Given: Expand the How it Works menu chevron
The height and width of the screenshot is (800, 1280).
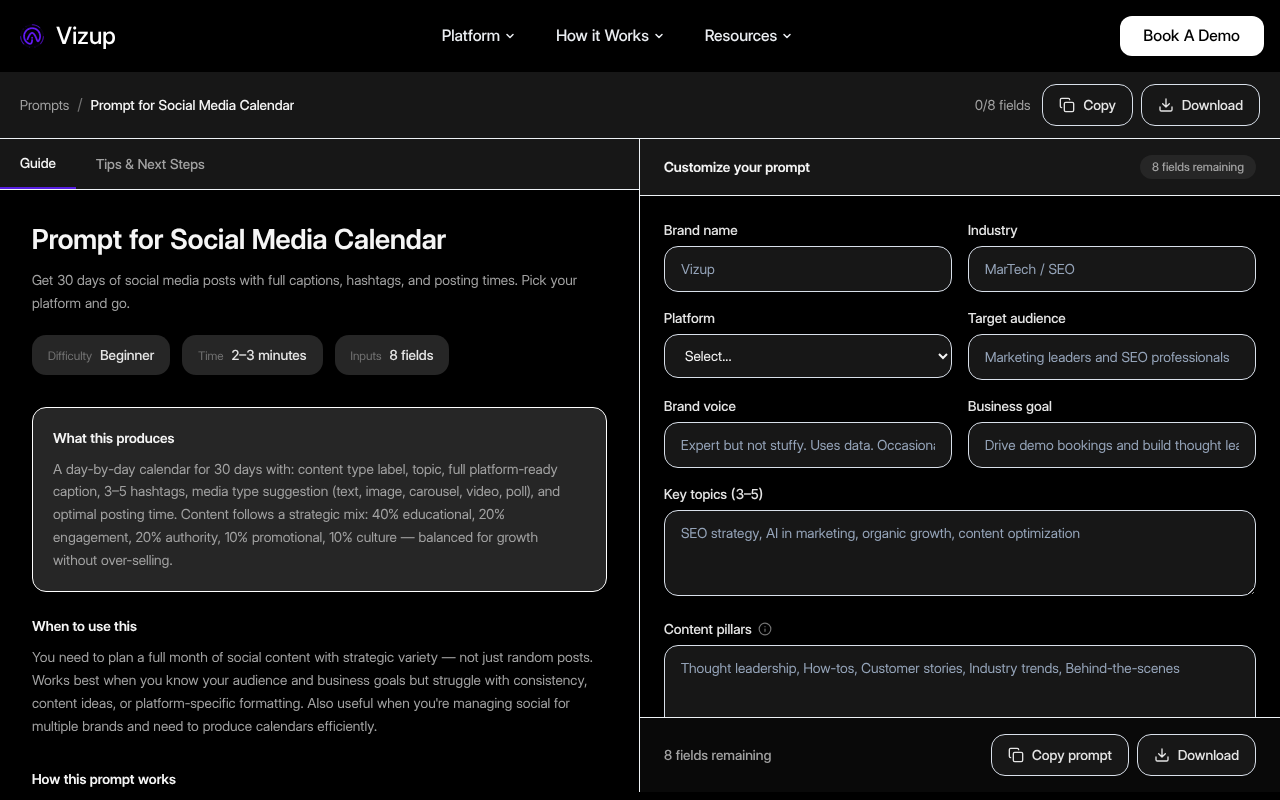Looking at the screenshot, I should pyautogui.click(x=659, y=36).
